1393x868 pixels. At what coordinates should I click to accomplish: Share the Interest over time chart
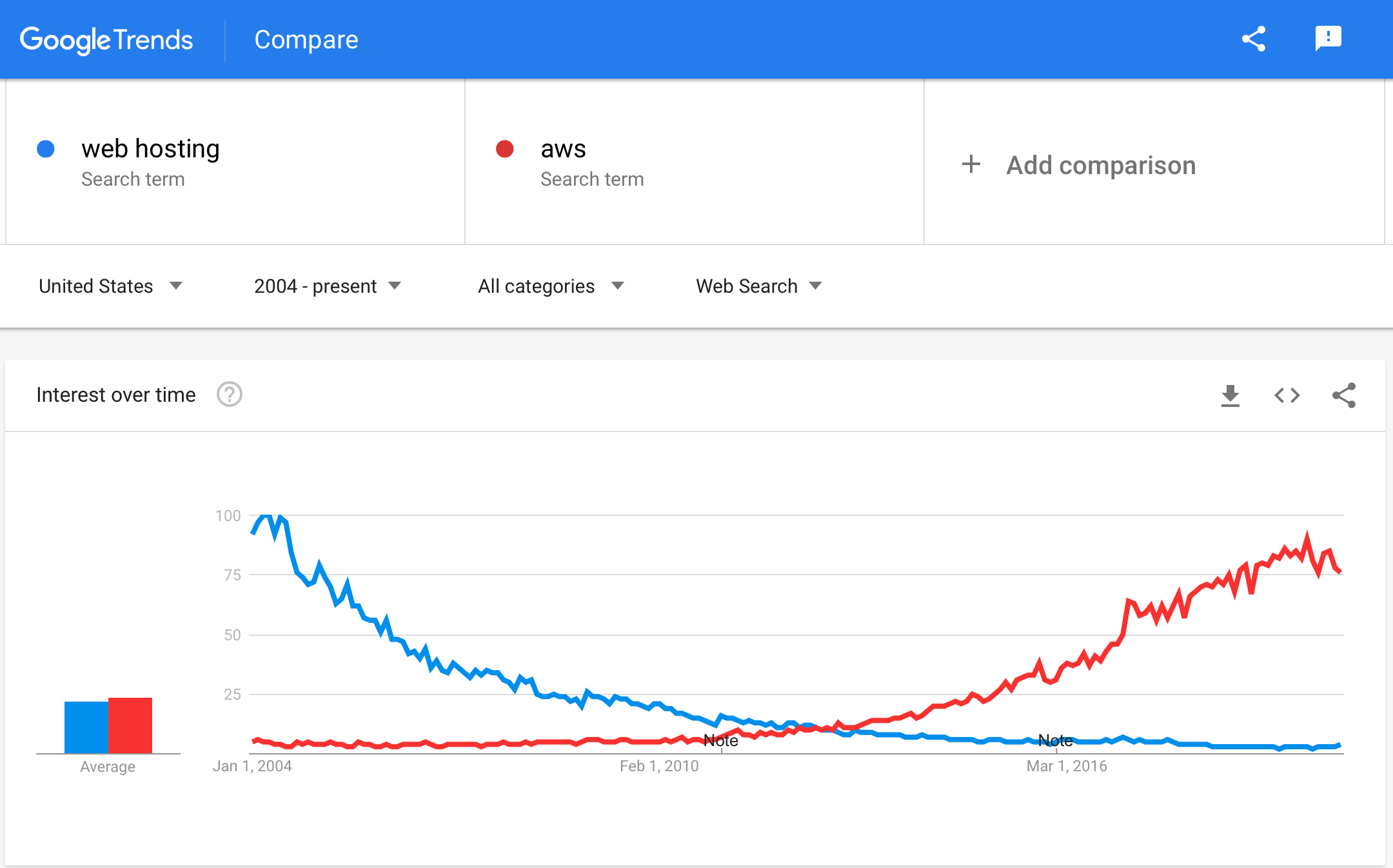click(x=1344, y=395)
